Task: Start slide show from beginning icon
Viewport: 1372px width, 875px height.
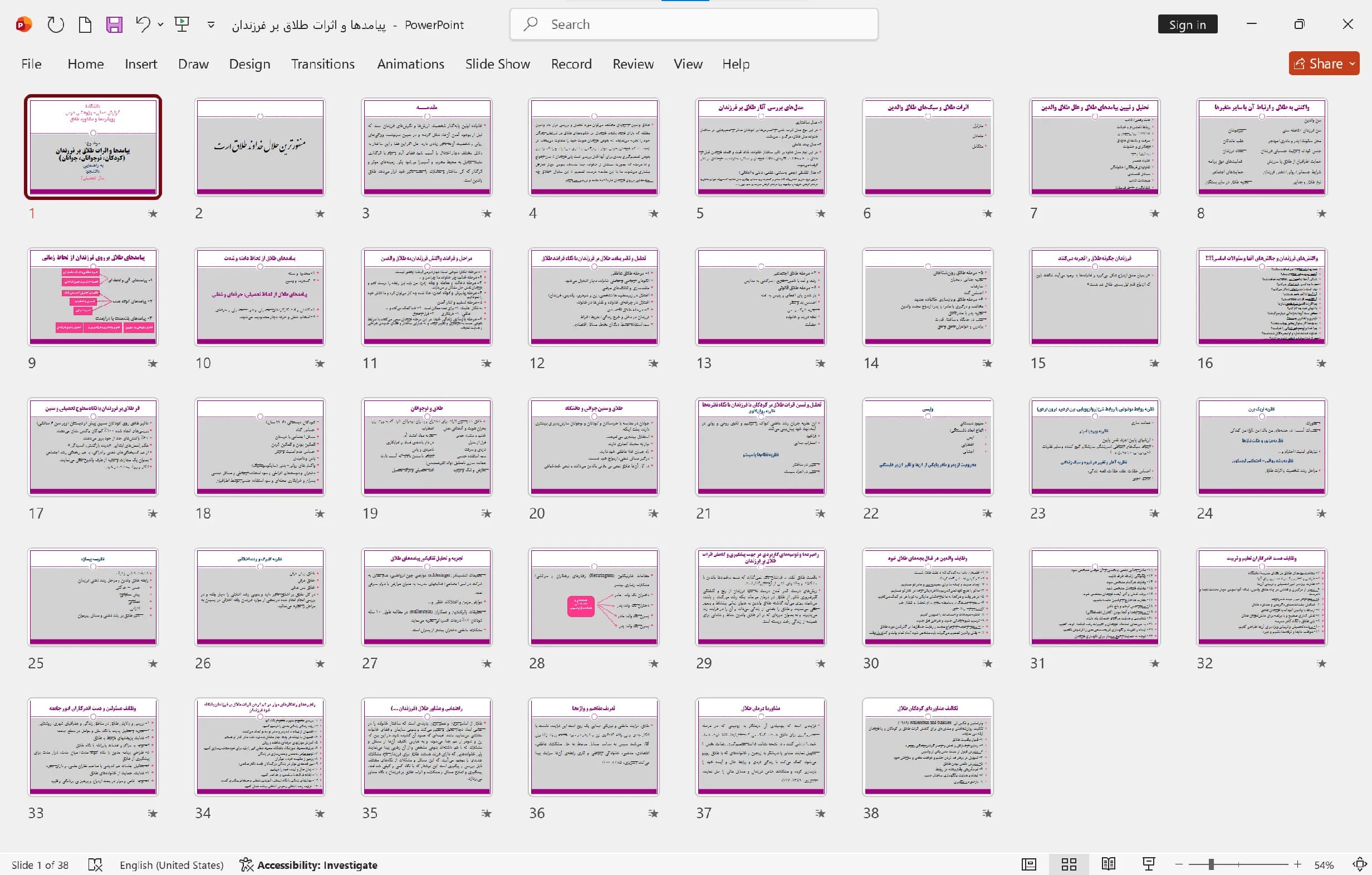Action: [182, 25]
